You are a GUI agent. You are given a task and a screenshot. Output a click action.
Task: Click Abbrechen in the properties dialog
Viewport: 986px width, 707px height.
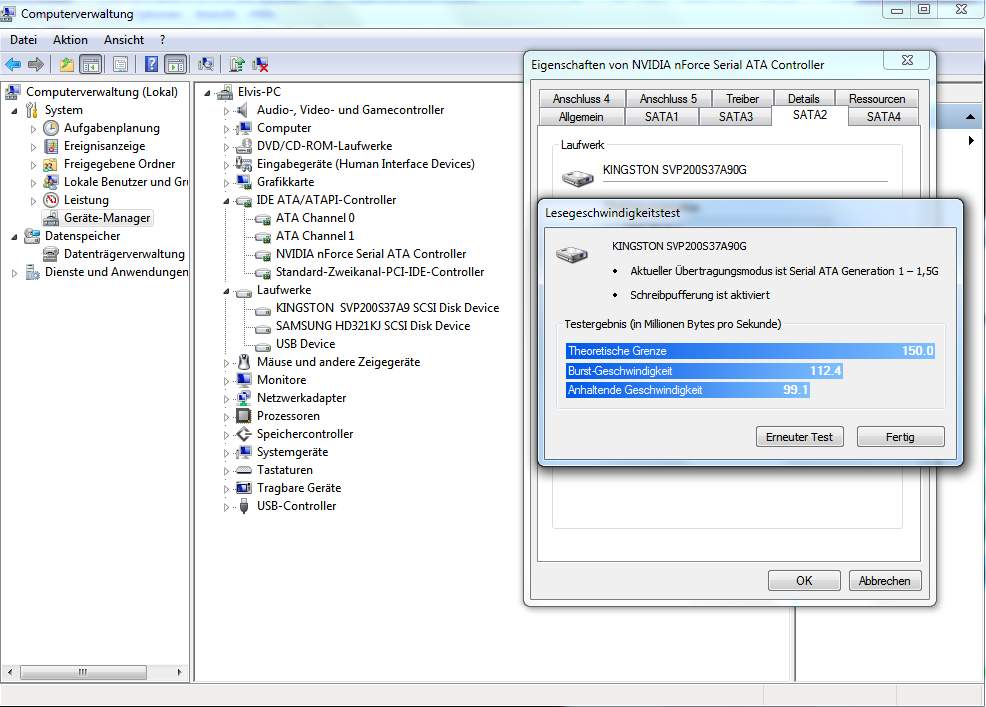point(884,581)
